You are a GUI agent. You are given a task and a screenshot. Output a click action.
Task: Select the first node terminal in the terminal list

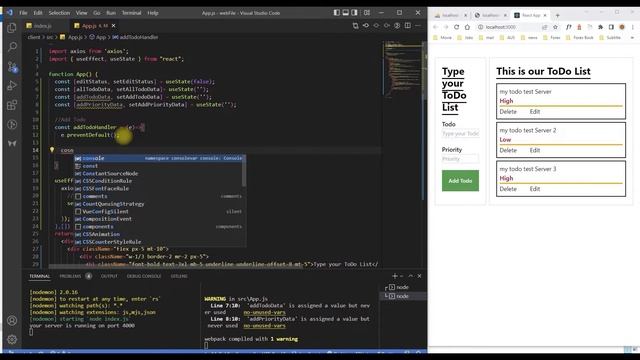402,287
